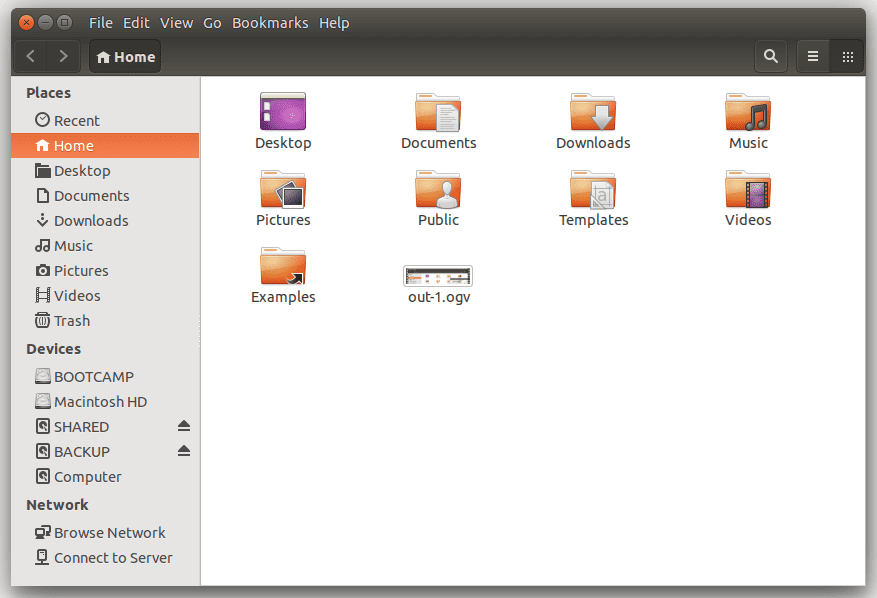Viewport: 877px width, 598px height.
Task: Open the BOOTCAMP device
Action: [105, 376]
